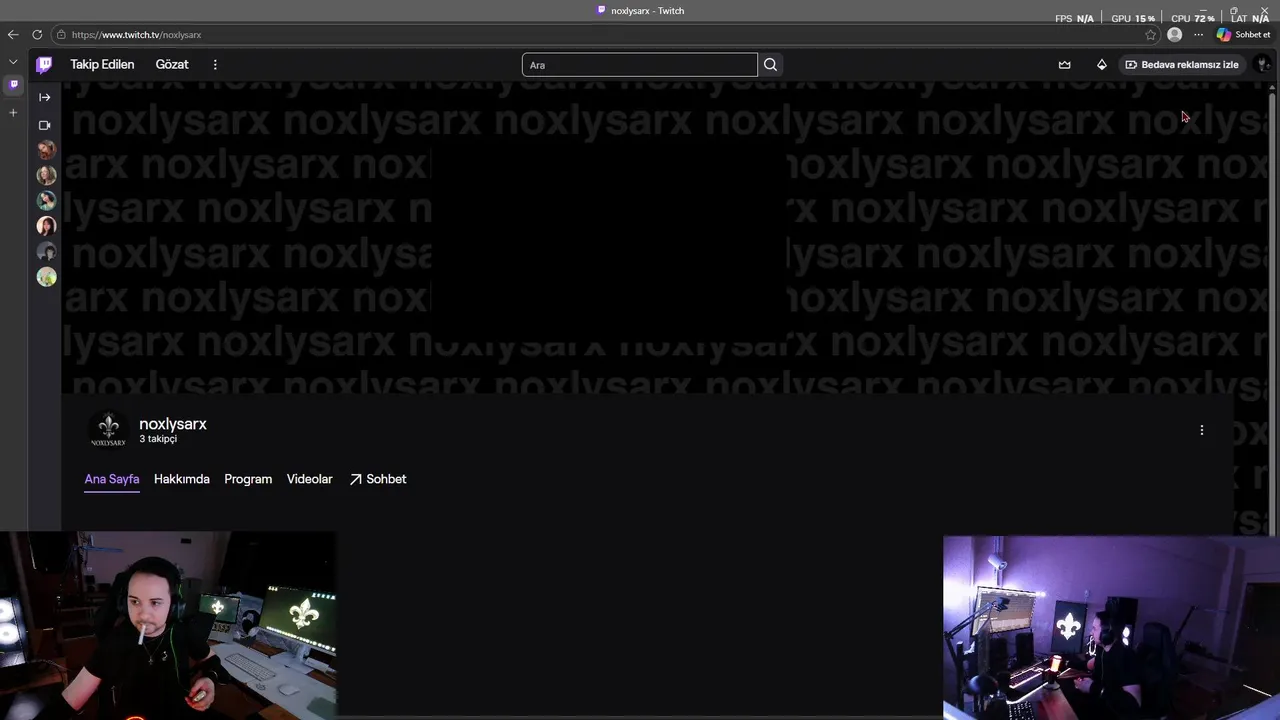The width and height of the screenshot is (1280, 720).
Task: Open a new tab with the plus icon
Action: [x=13, y=112]
